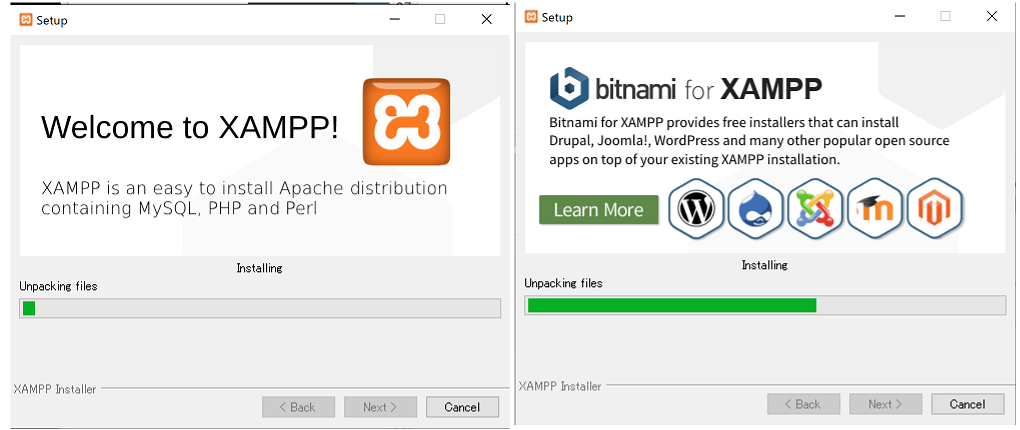Image resolution: width=1020 pixels, height=430 pixels.
Task: Click disabled Next button in right Setup window
Action: [x=885, y=404]
